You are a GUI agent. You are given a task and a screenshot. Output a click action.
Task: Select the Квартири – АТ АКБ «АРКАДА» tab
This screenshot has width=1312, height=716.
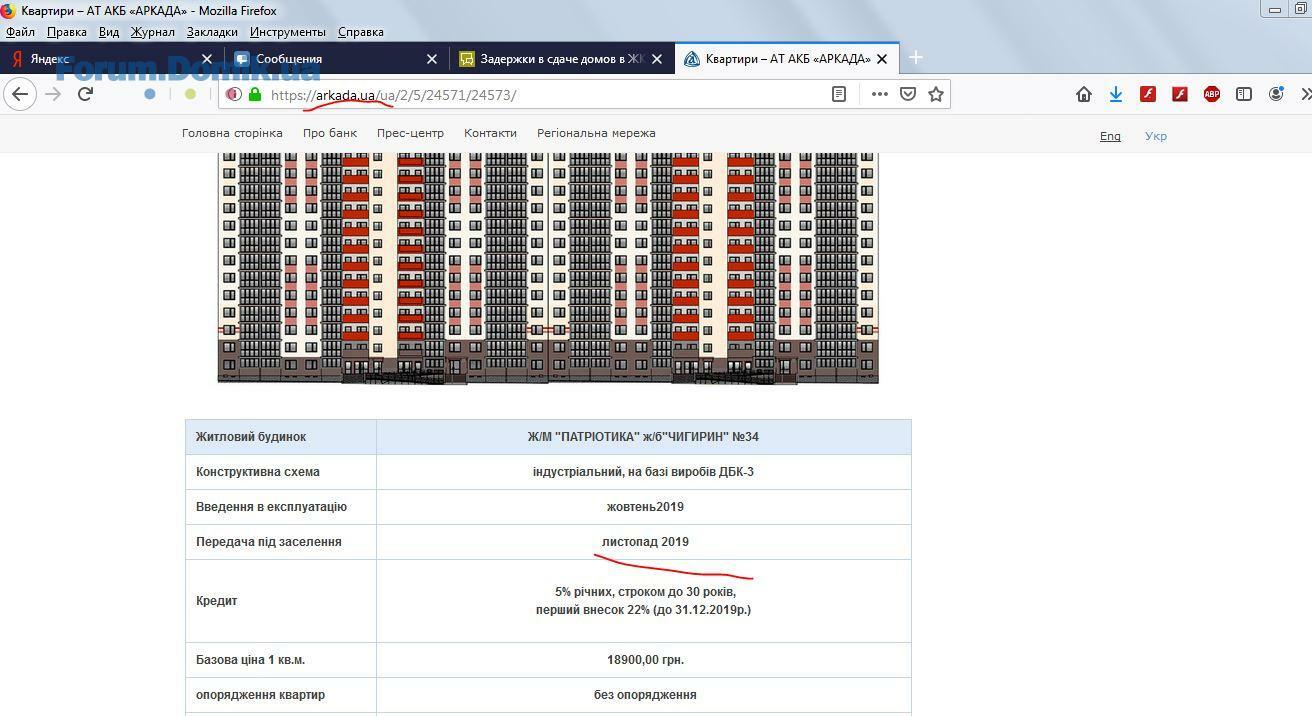point(787,59)
